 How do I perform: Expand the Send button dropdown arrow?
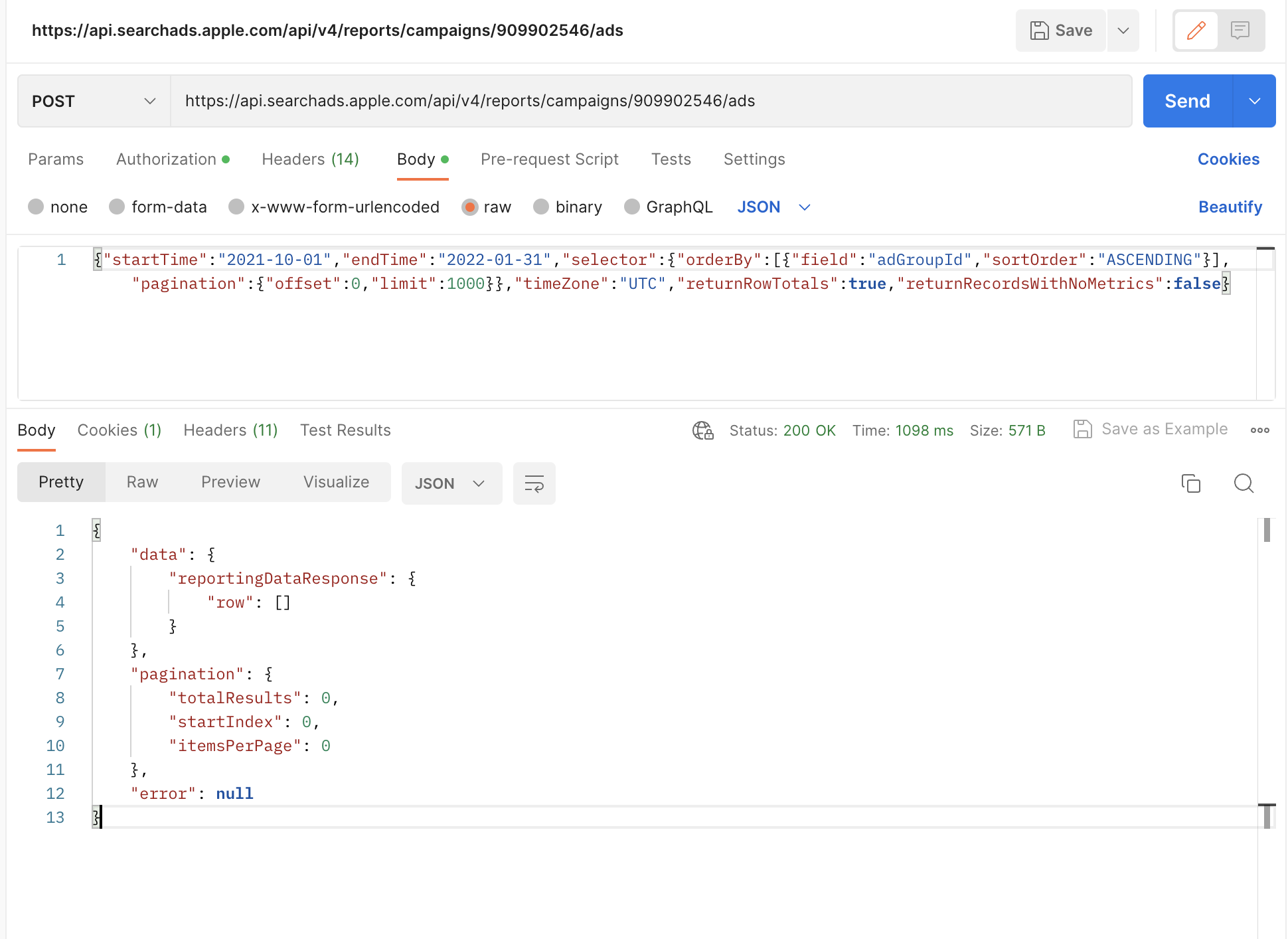(1254, 101)
